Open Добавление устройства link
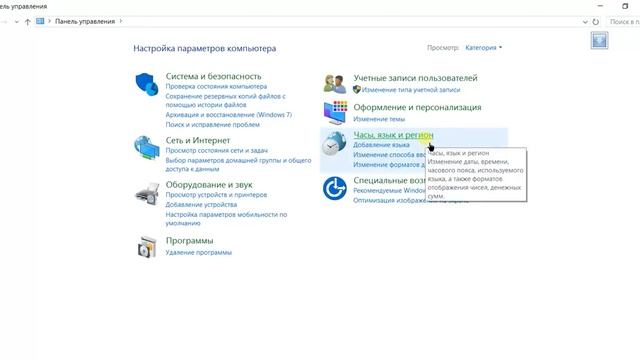 201,204
